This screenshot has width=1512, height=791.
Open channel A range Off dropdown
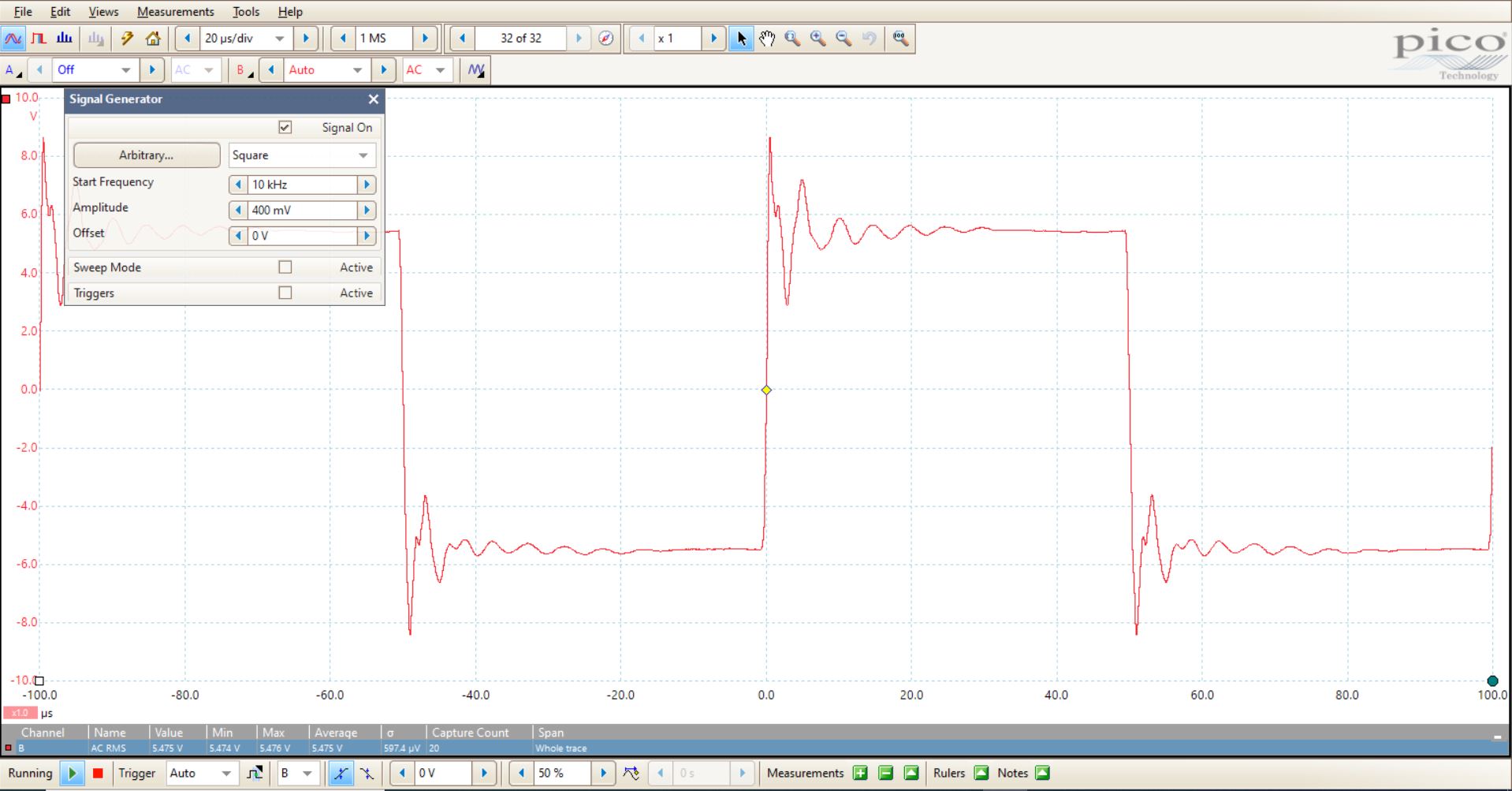(x=125, y=70)
